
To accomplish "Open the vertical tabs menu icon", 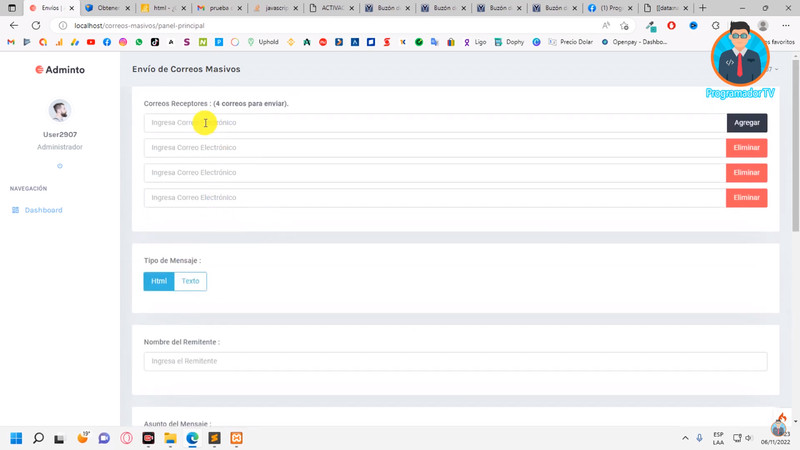I will [12, 8].
